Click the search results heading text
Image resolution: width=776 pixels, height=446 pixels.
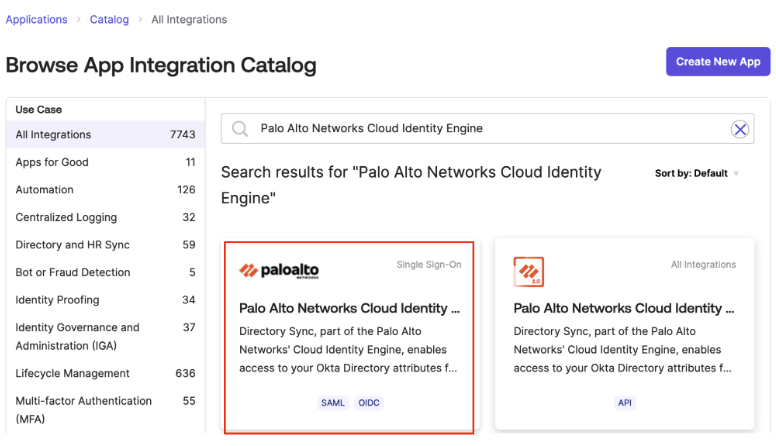point(411,185)
